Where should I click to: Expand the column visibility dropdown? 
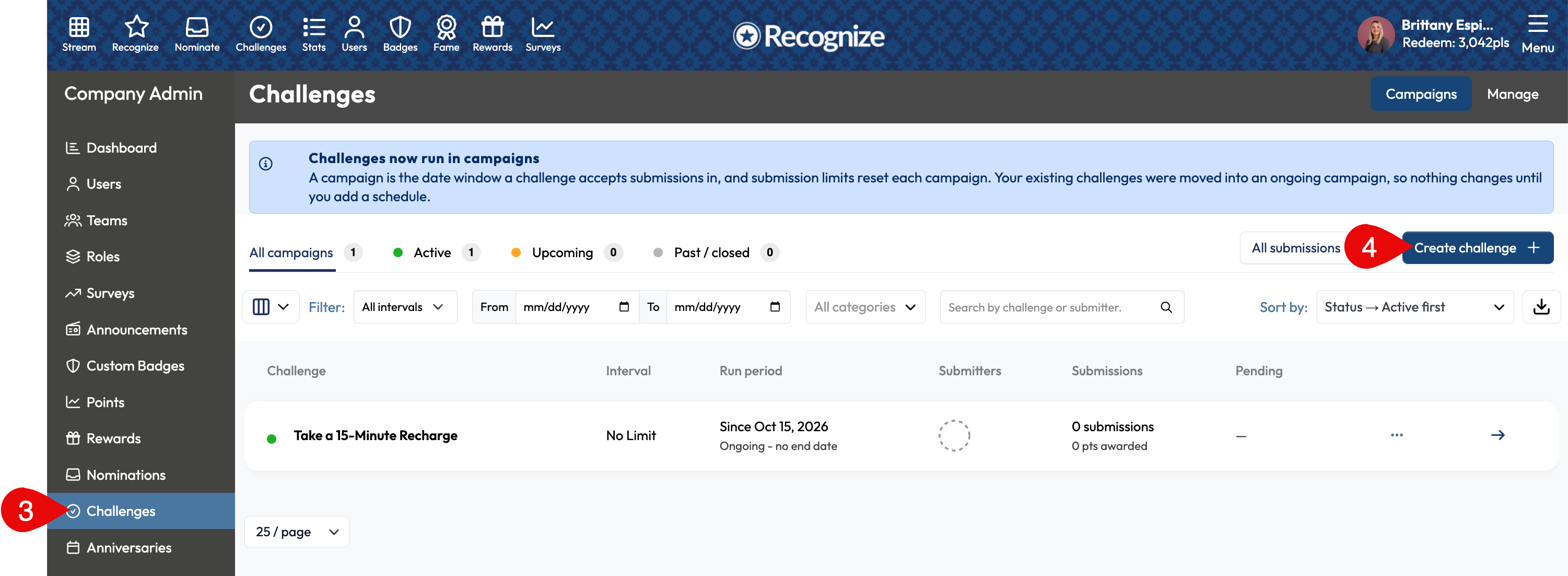(271, 307)
